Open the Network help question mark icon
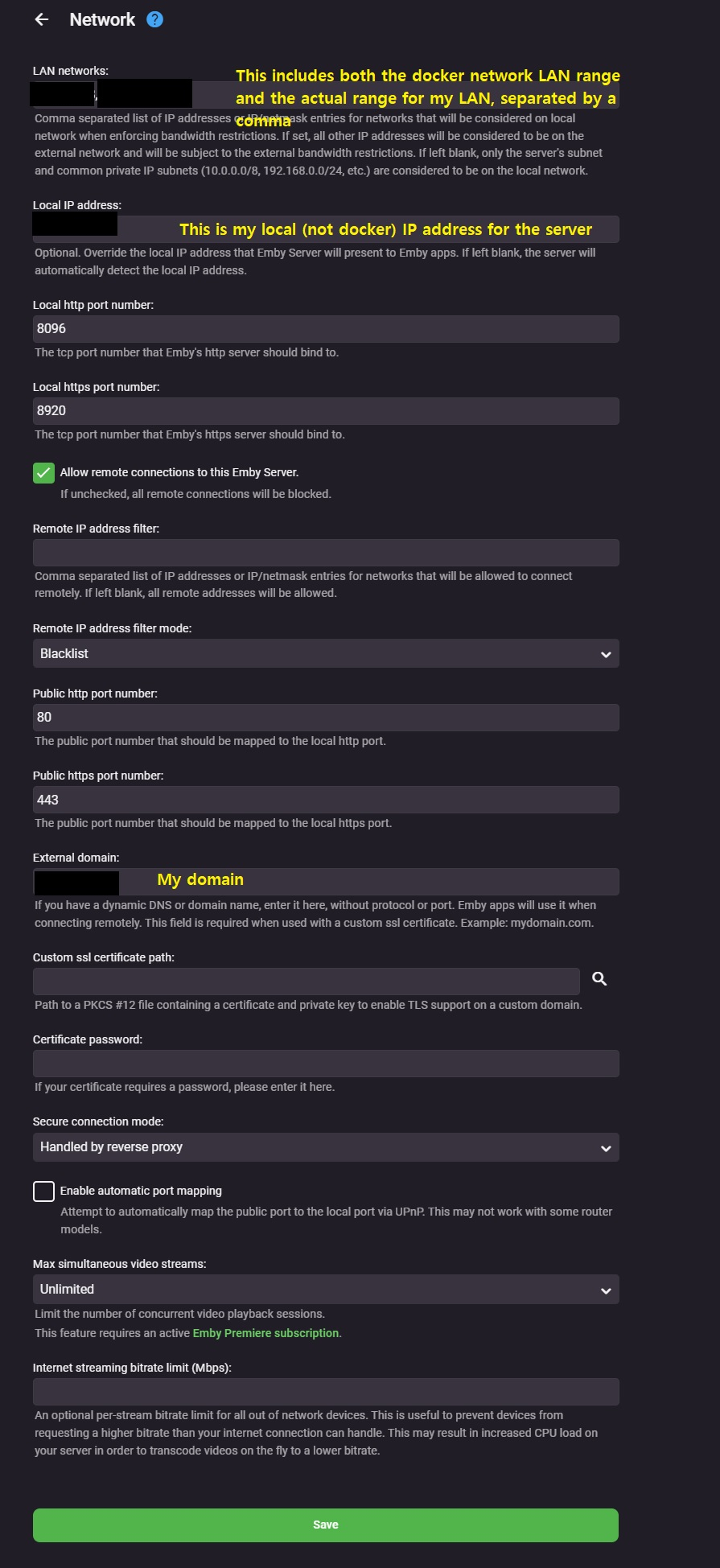This screenshot has width=720, height=1568. click(155, 19)
